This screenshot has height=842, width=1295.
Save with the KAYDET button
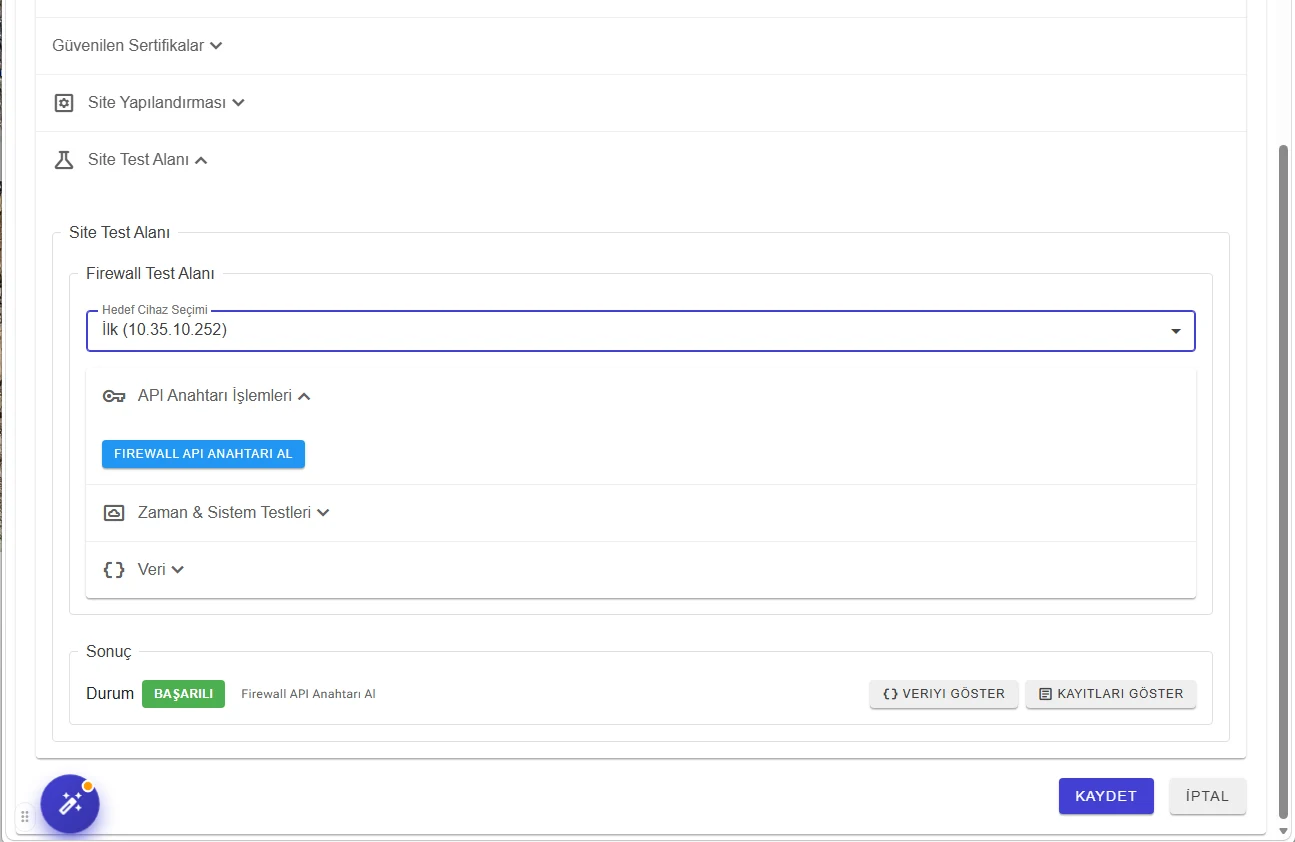1106,796
